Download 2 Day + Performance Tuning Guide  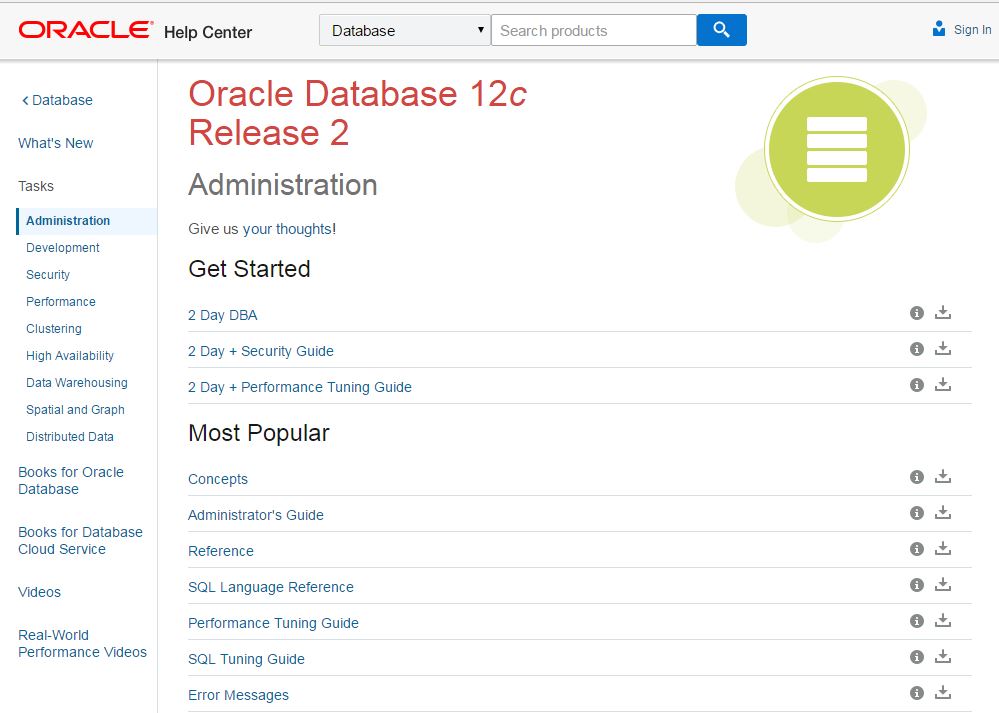[x=943, y=384]
